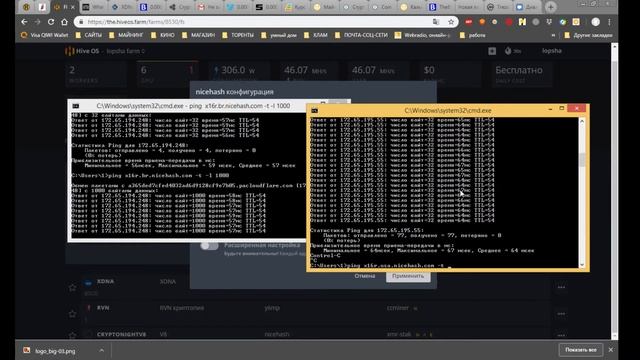The width and height of the screenshot is (640, 360).
Task: Open the red AdBlock extension icon
Action: tap(469, 22)
